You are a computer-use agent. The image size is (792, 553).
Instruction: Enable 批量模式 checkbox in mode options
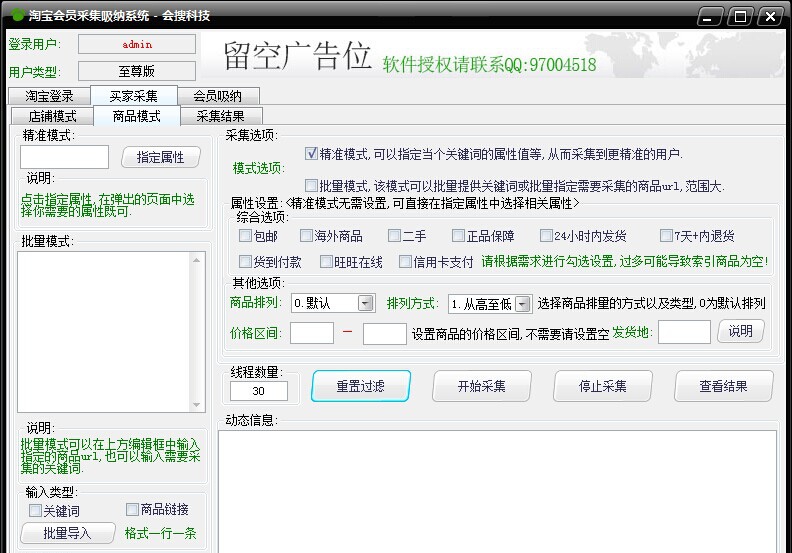click(x=311, y=185)
